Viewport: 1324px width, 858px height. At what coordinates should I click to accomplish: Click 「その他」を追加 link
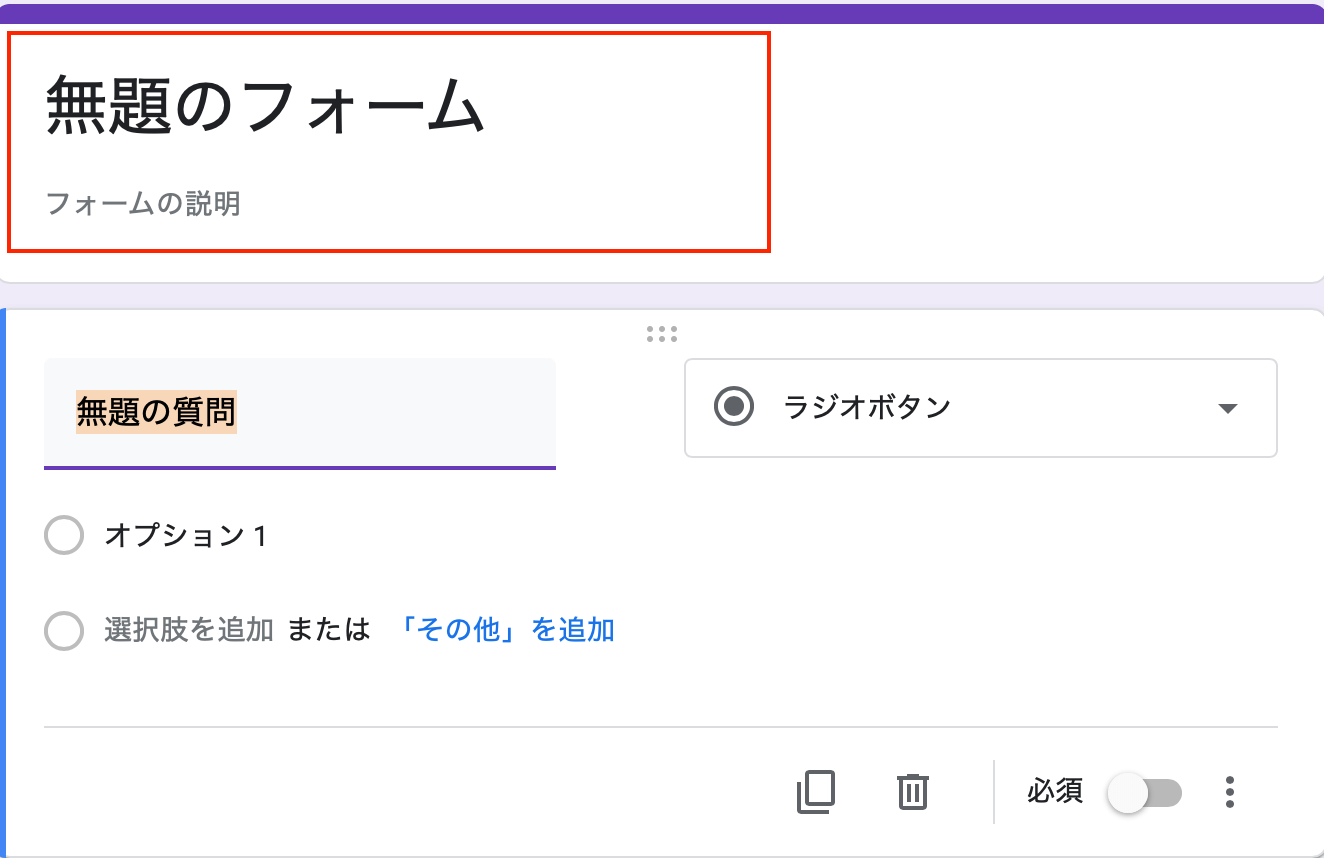point(506,630)
